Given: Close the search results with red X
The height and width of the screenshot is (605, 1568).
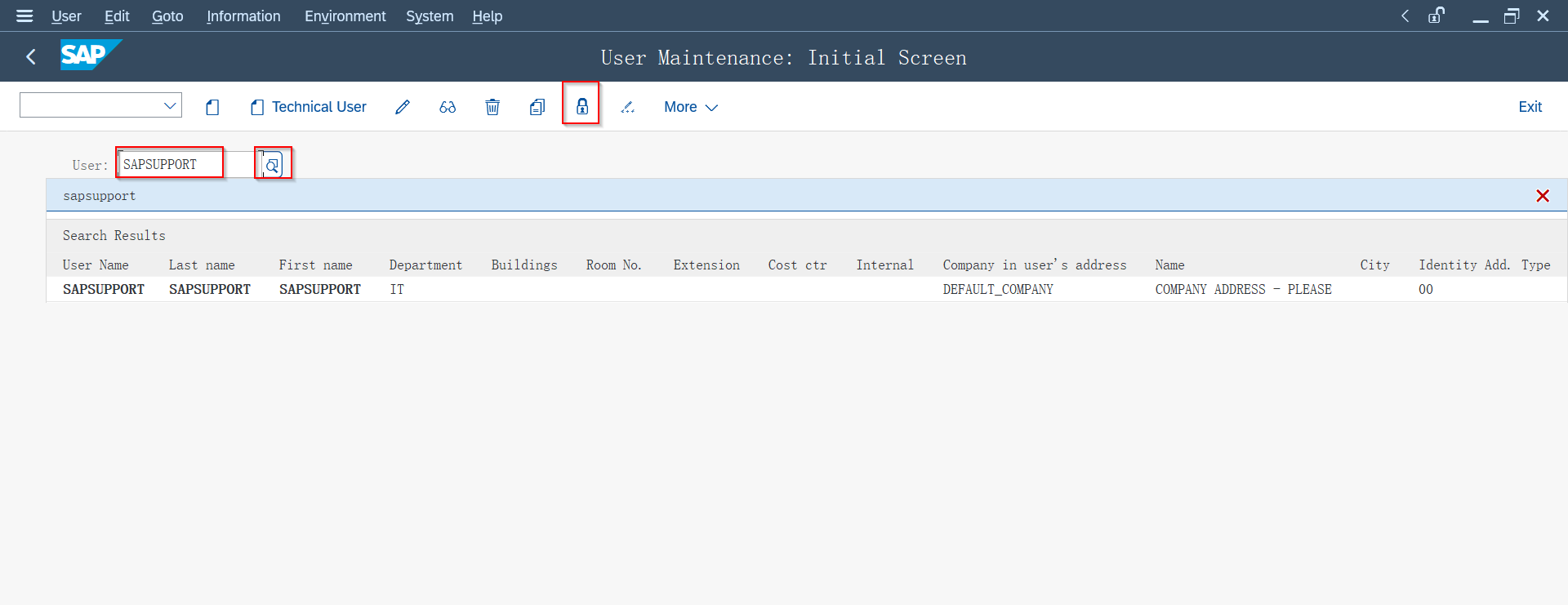Looking at the screenshot, I should tap(1543, 196).
